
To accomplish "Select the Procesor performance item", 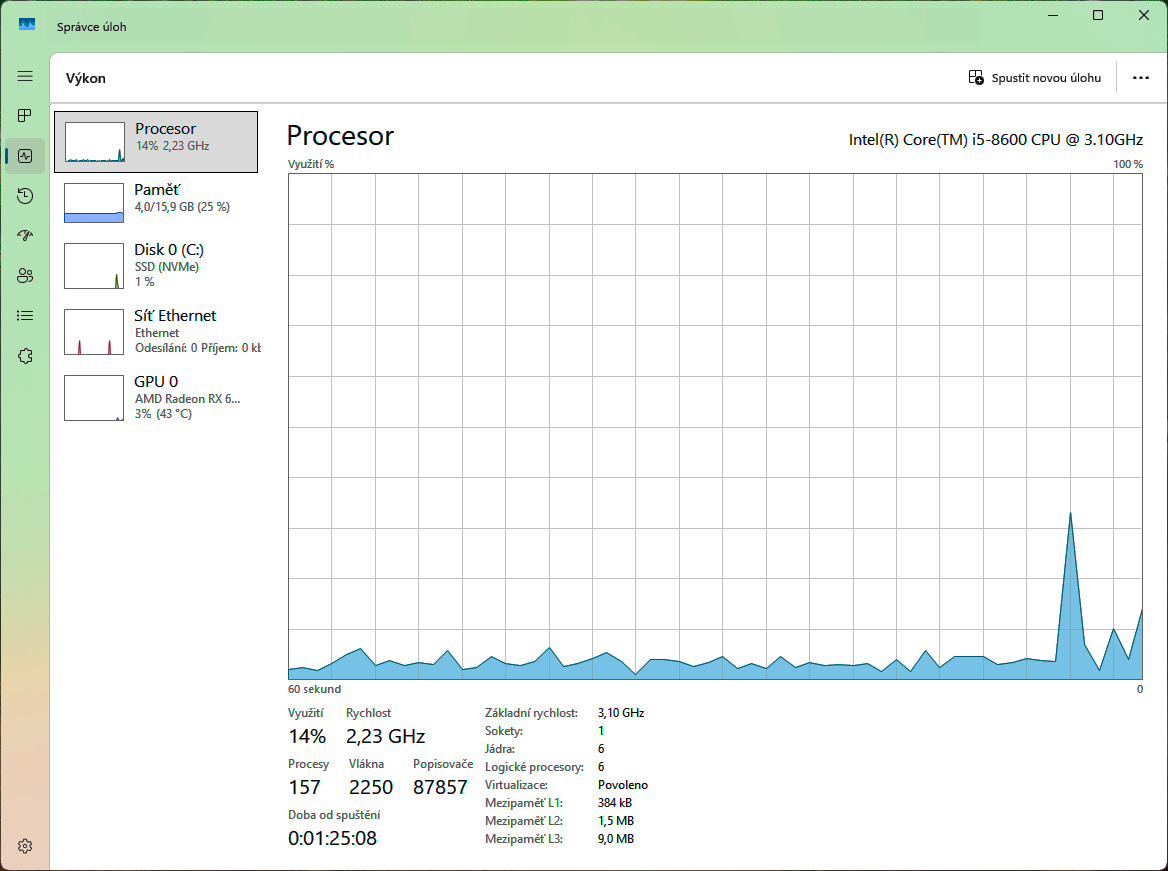I will 156,142.
